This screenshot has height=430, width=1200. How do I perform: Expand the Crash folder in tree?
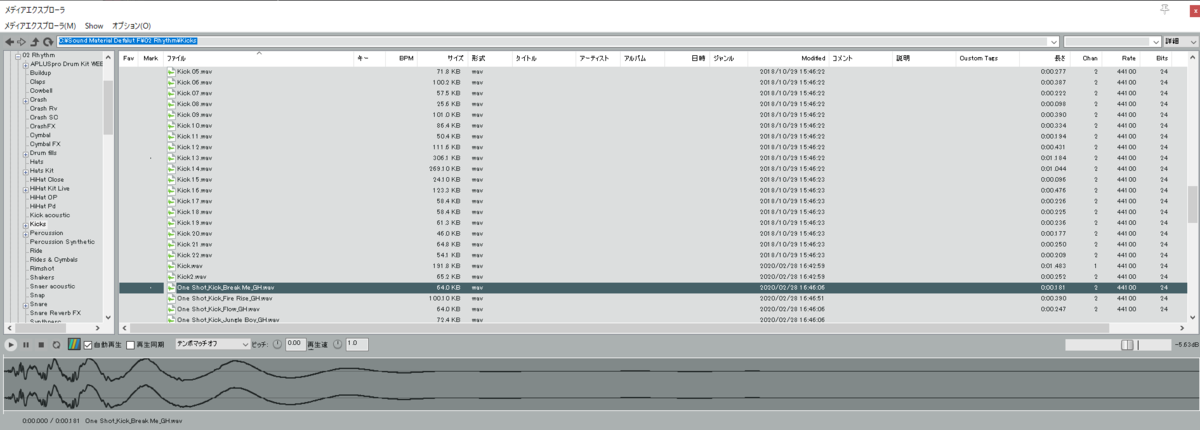coord(25,100)
